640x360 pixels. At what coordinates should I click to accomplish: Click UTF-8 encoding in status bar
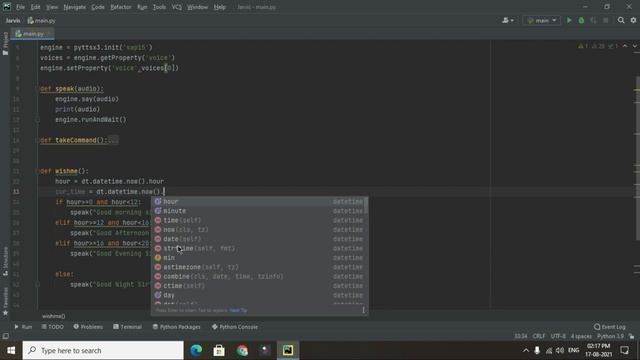(558, 336)
